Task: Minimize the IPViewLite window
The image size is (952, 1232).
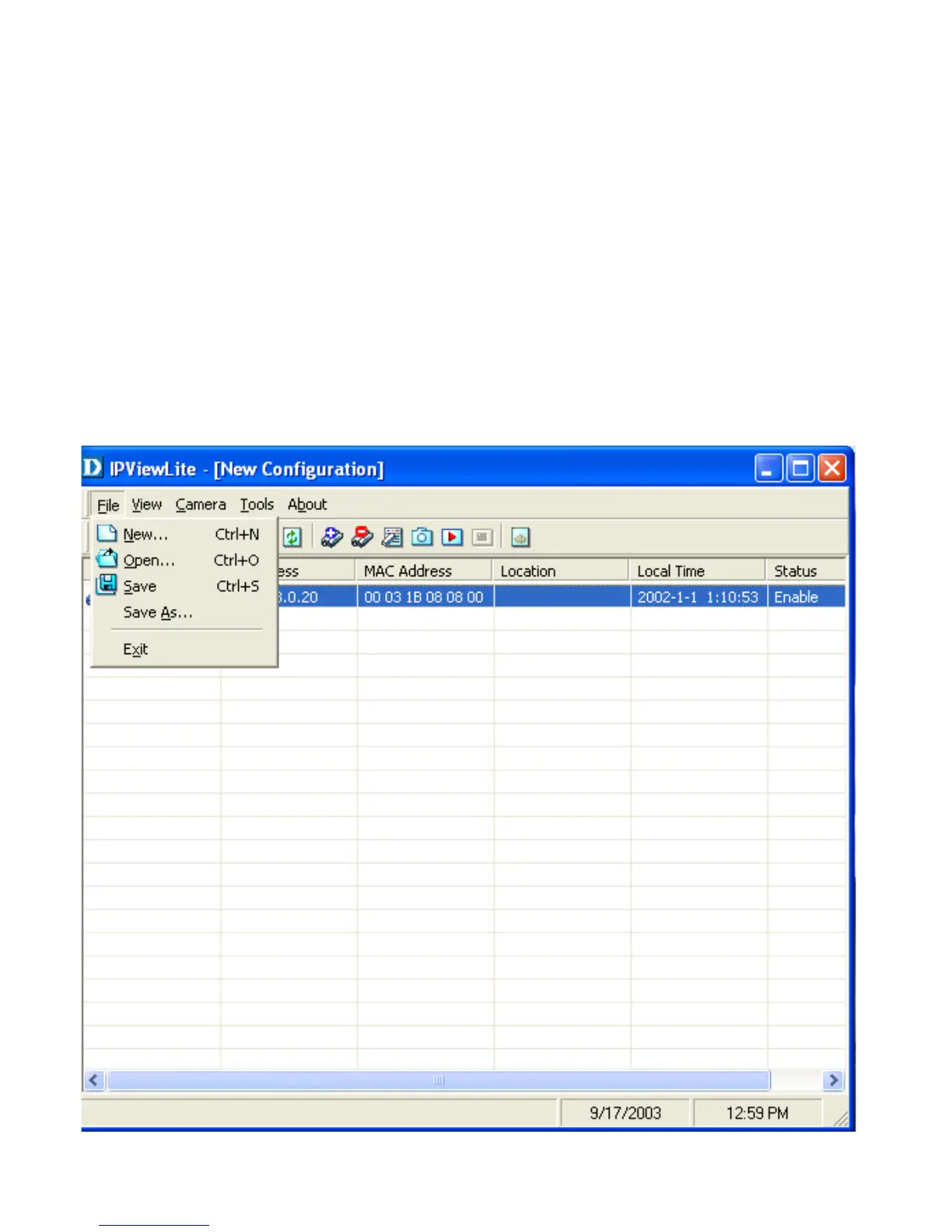Action: tap(768, 468)
